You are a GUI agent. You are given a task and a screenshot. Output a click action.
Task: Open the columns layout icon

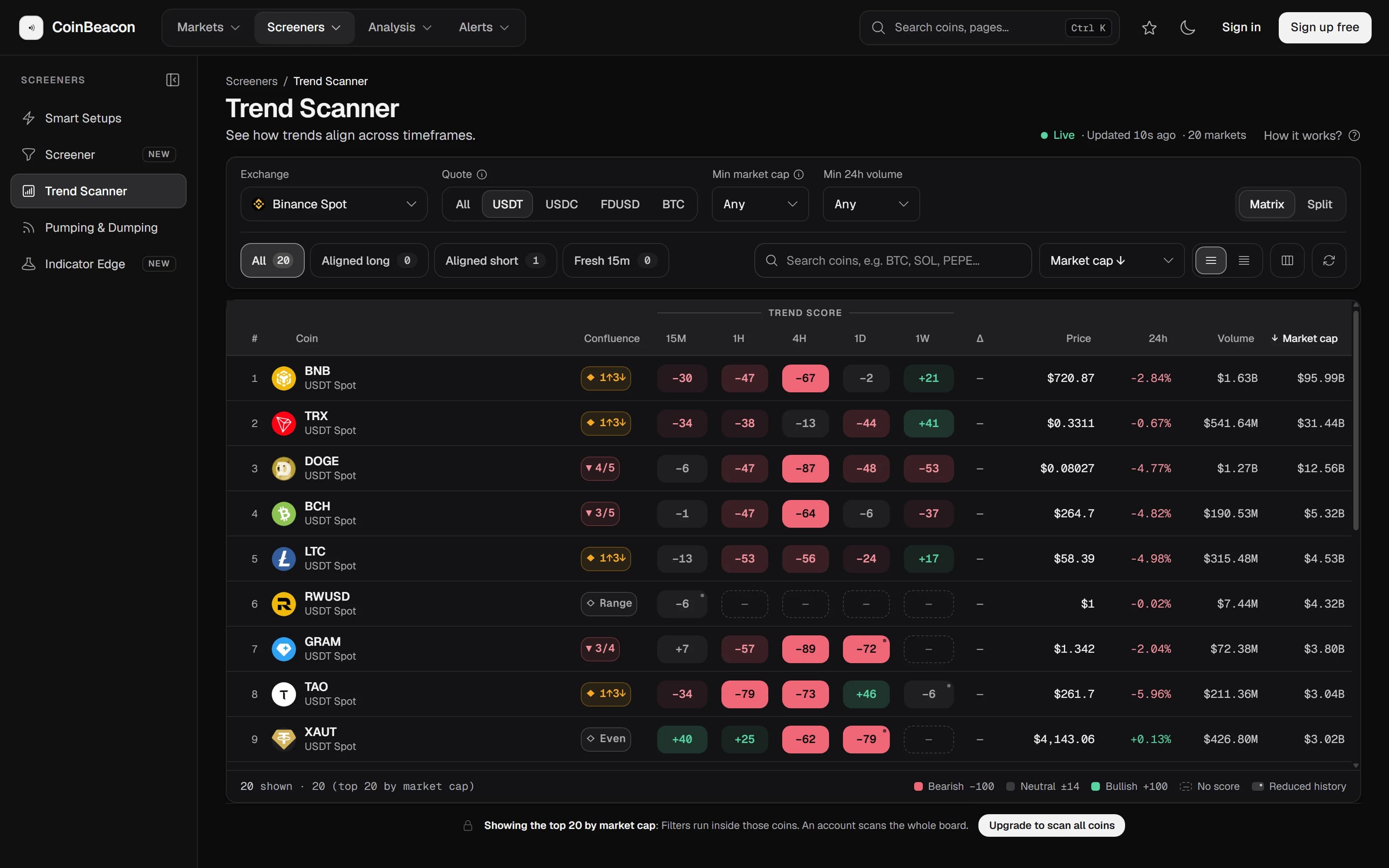(x=1287, y=261)
